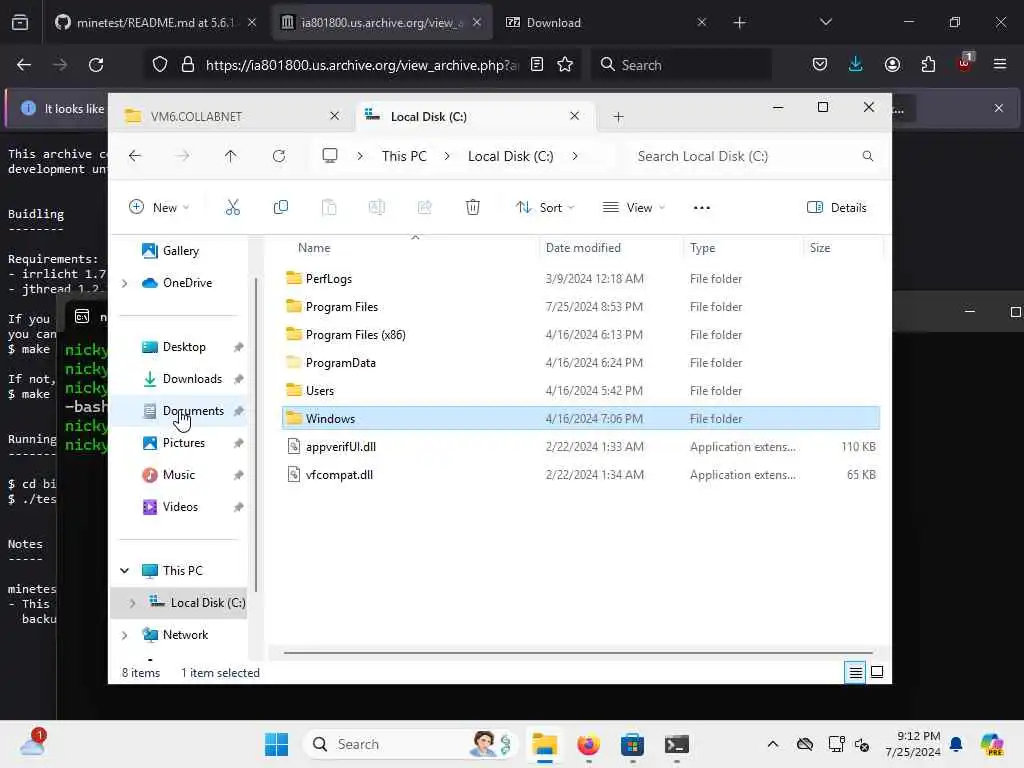This screenshot has height=768, width=1024.
Task: Open Firefox downloads panel
Action: [856, 65]
